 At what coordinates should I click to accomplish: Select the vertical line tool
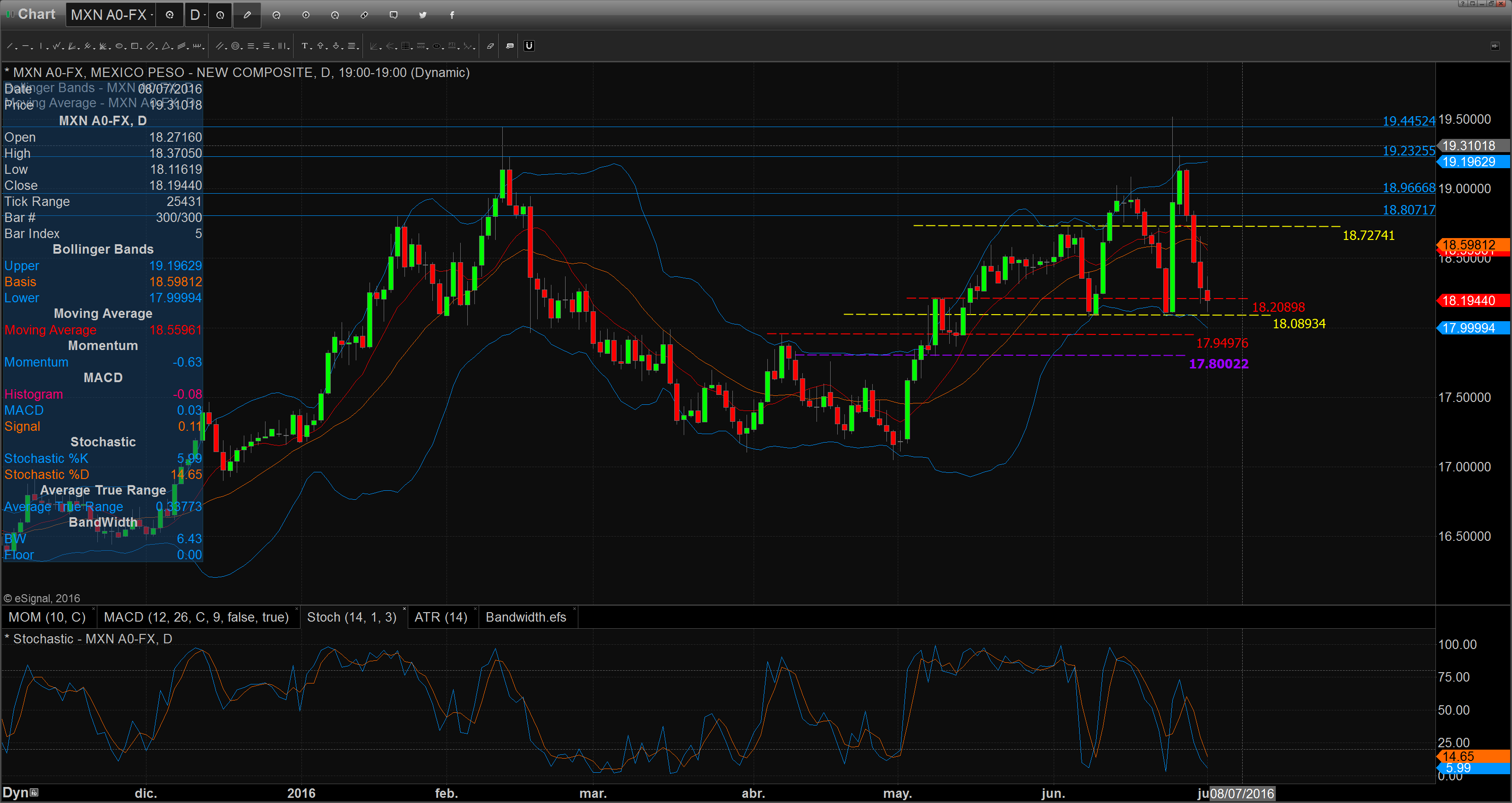41,46
